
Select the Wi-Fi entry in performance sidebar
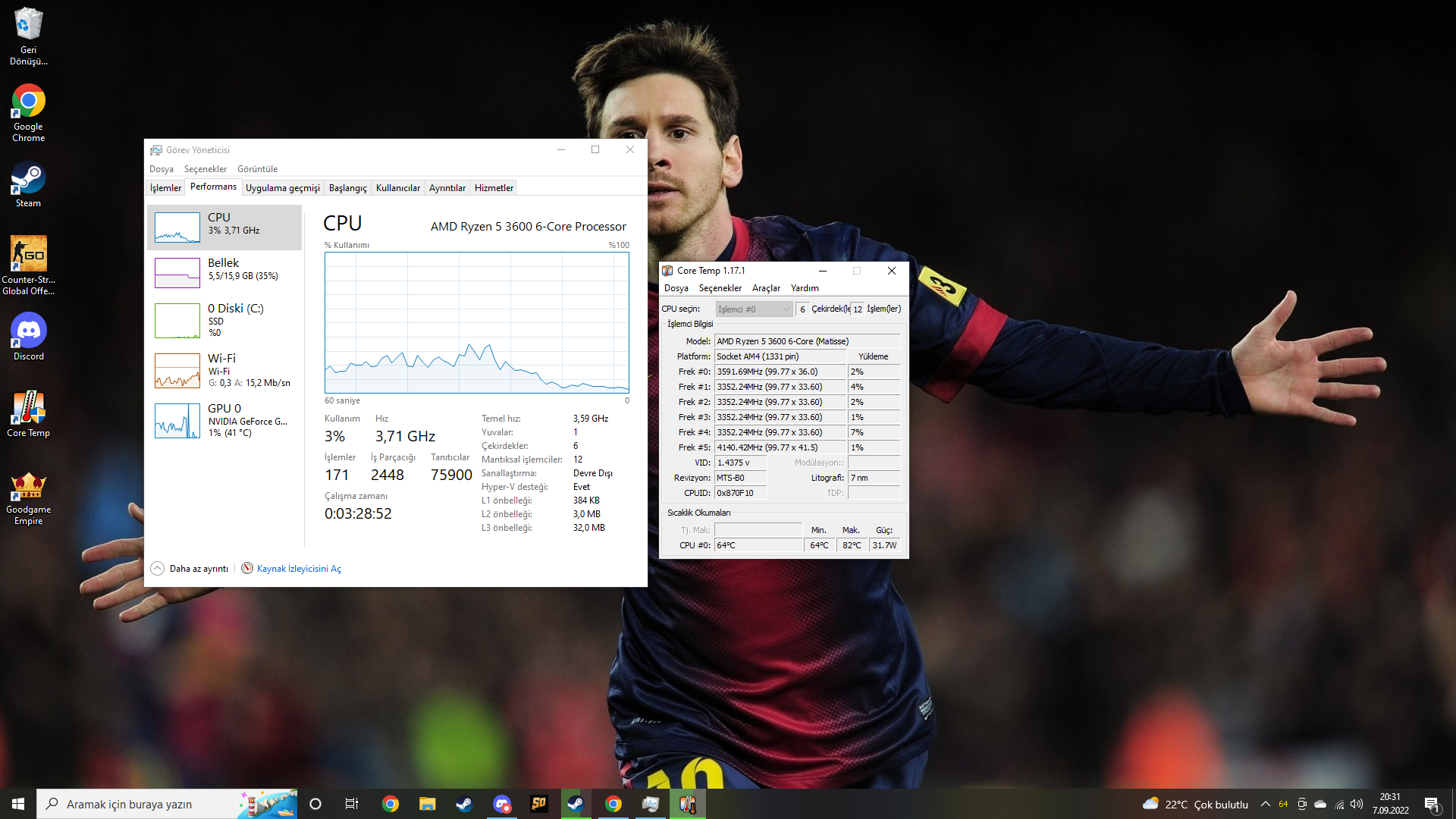tap(224, 370)
